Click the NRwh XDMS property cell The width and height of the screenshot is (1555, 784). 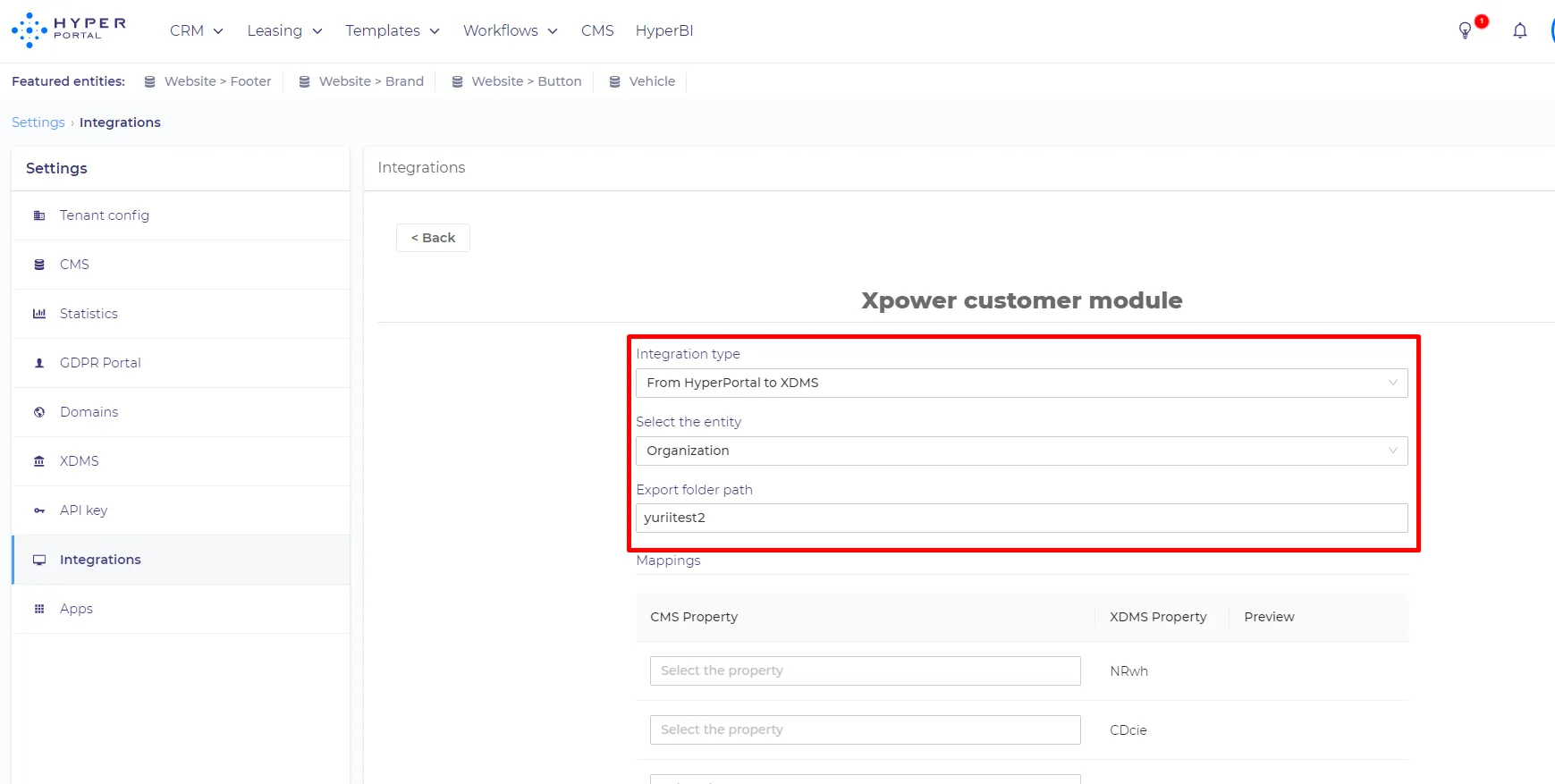[1129, 671]
